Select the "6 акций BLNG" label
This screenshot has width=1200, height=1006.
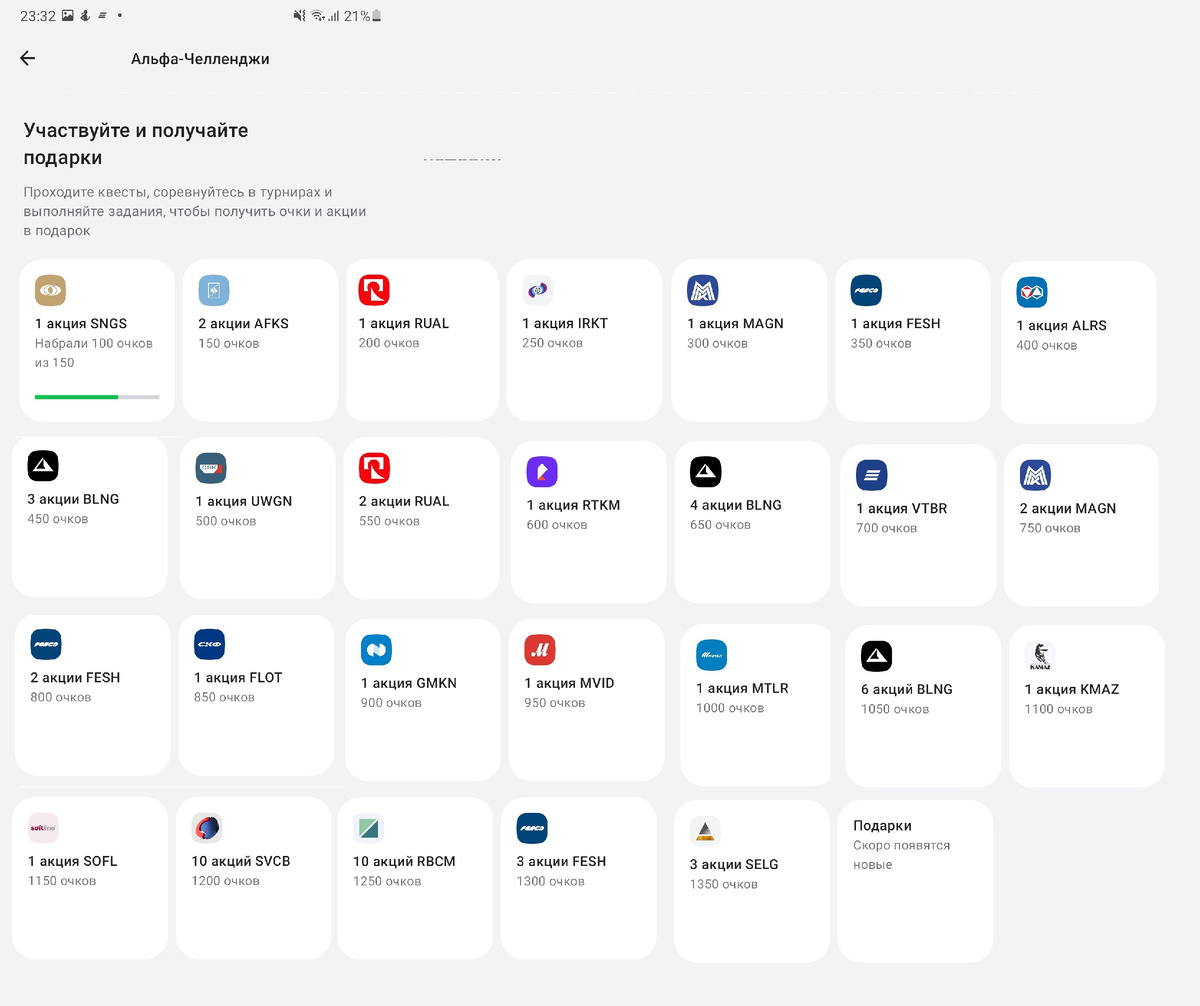click(x=907, y=689)
